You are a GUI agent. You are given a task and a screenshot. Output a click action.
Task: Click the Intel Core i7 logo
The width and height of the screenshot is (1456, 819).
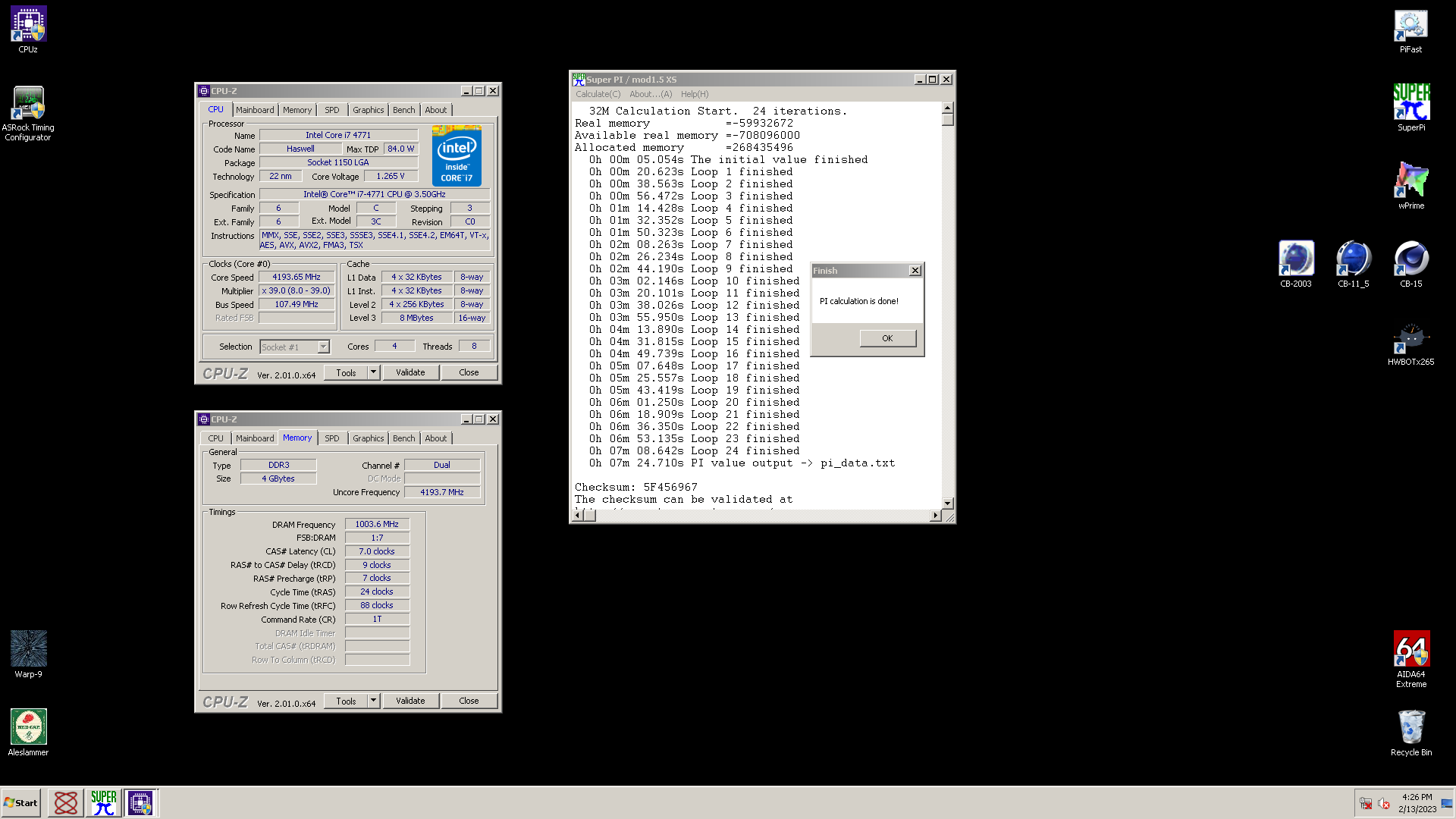[x=457, y=155]
